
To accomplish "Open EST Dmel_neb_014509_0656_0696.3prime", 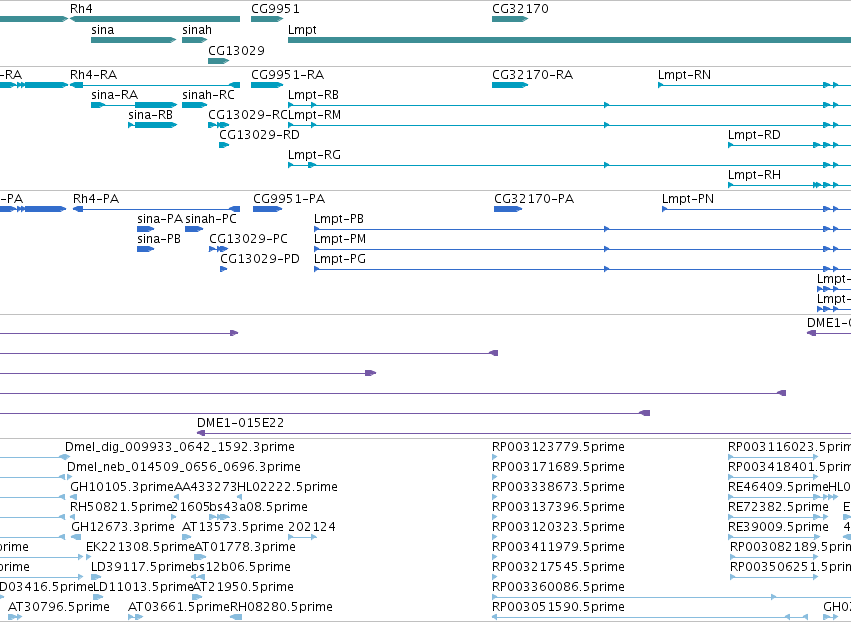I will click(x=183, y=467).
